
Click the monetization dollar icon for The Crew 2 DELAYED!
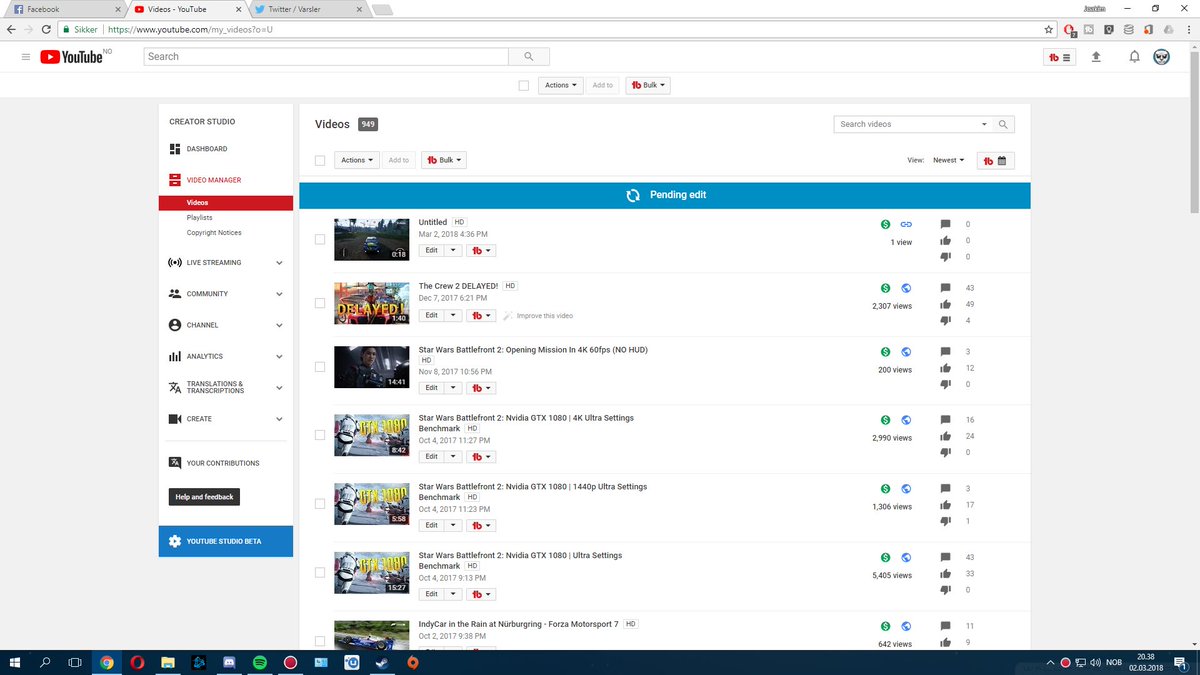click(885, 288)
